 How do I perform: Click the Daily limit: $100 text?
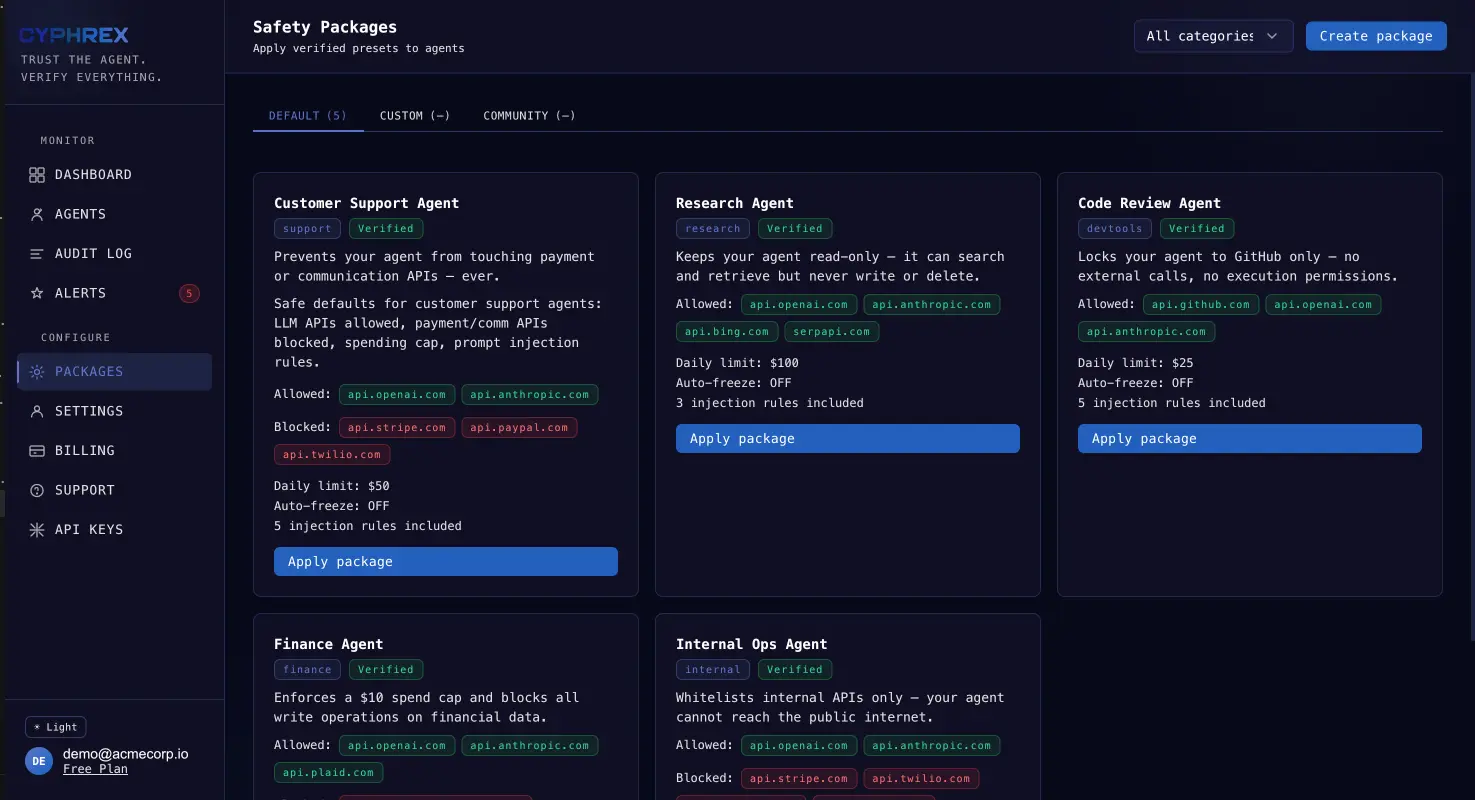pos(737,363)
